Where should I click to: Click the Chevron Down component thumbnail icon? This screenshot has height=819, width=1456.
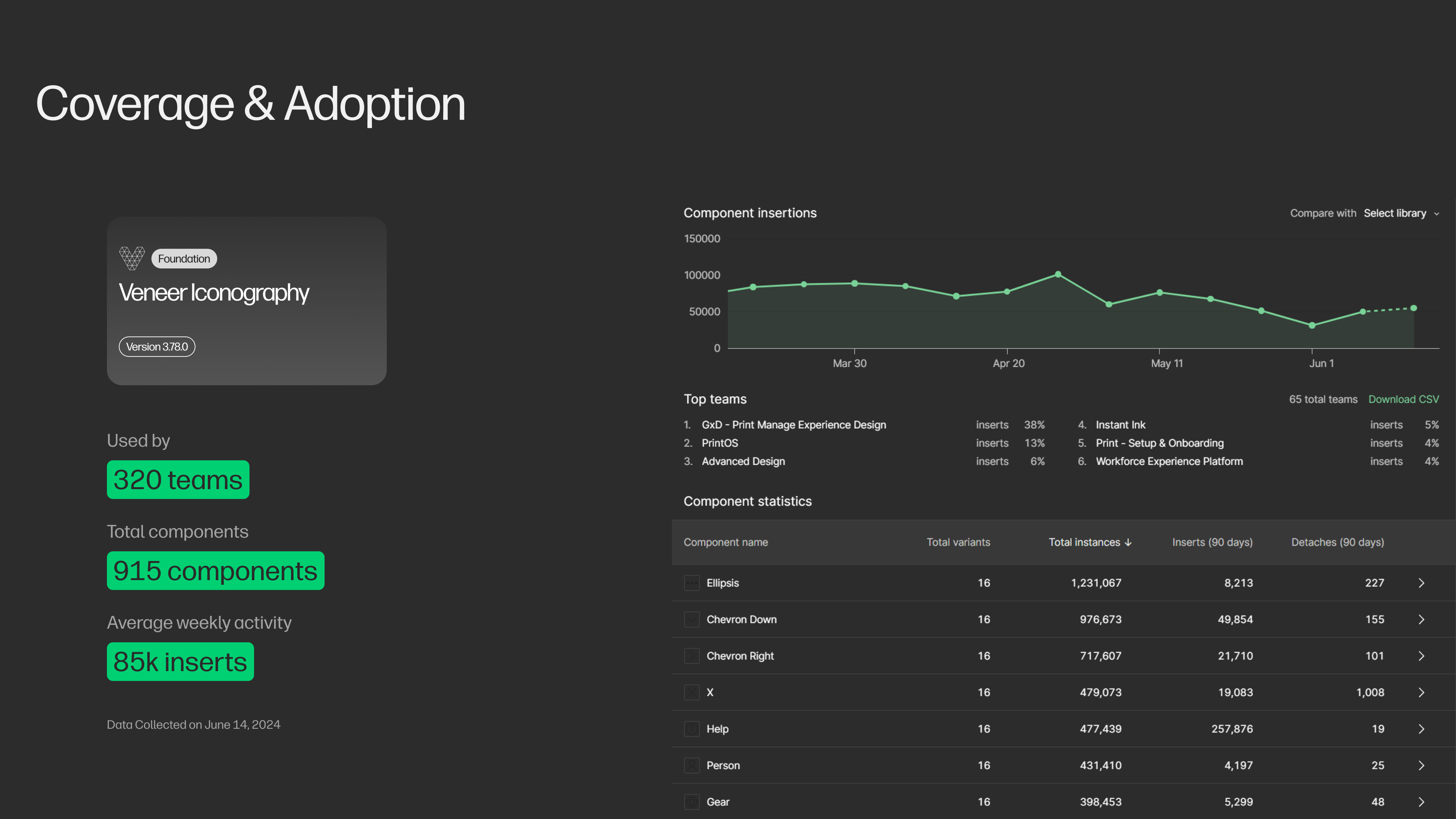692,620
